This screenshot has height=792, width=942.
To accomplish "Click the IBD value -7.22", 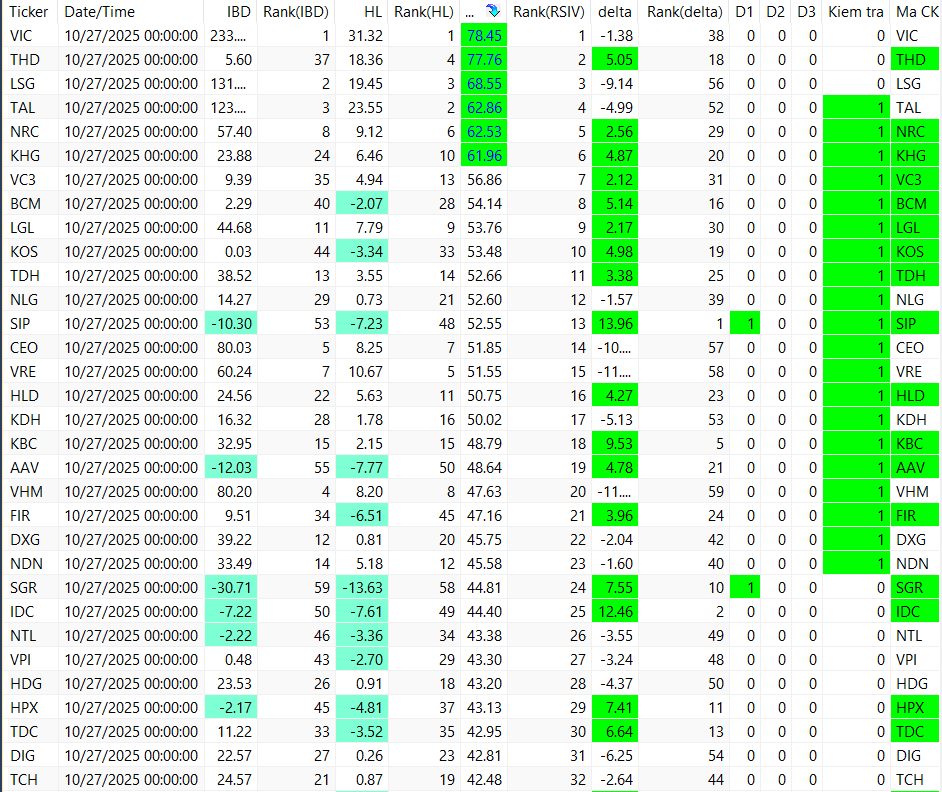I will coord(231,612).
